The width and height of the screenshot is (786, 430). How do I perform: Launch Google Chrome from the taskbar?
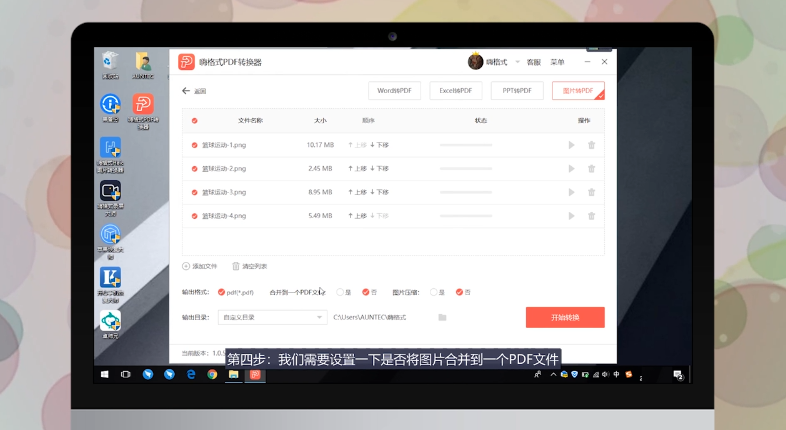point(212,374)
